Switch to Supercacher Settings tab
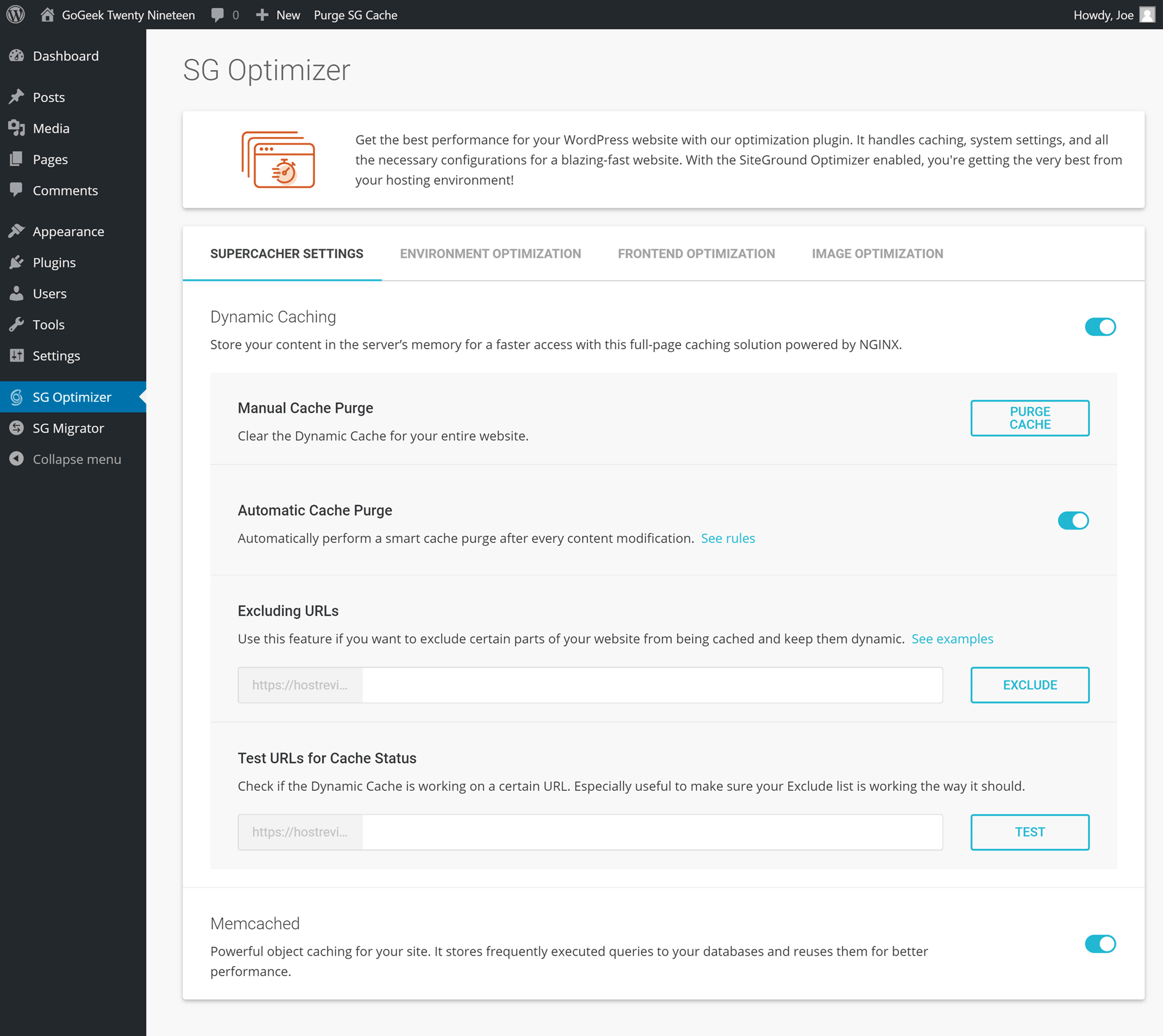 (287, 254)
